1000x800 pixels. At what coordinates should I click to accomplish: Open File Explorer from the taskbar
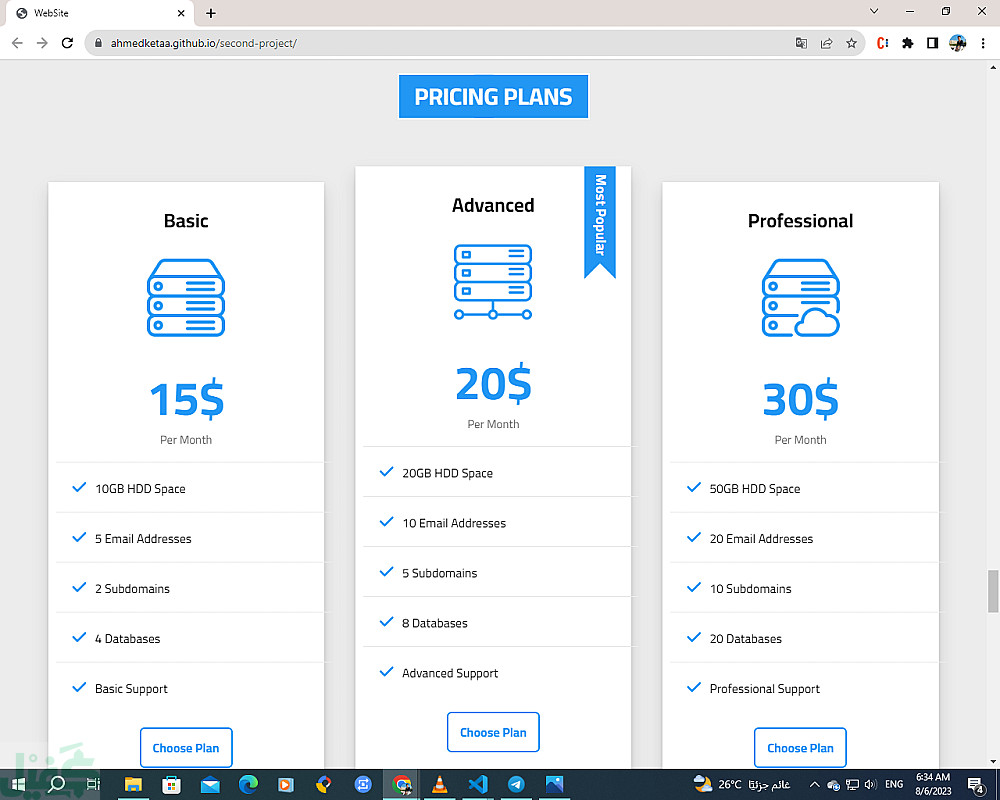click(x=133, y=784)
